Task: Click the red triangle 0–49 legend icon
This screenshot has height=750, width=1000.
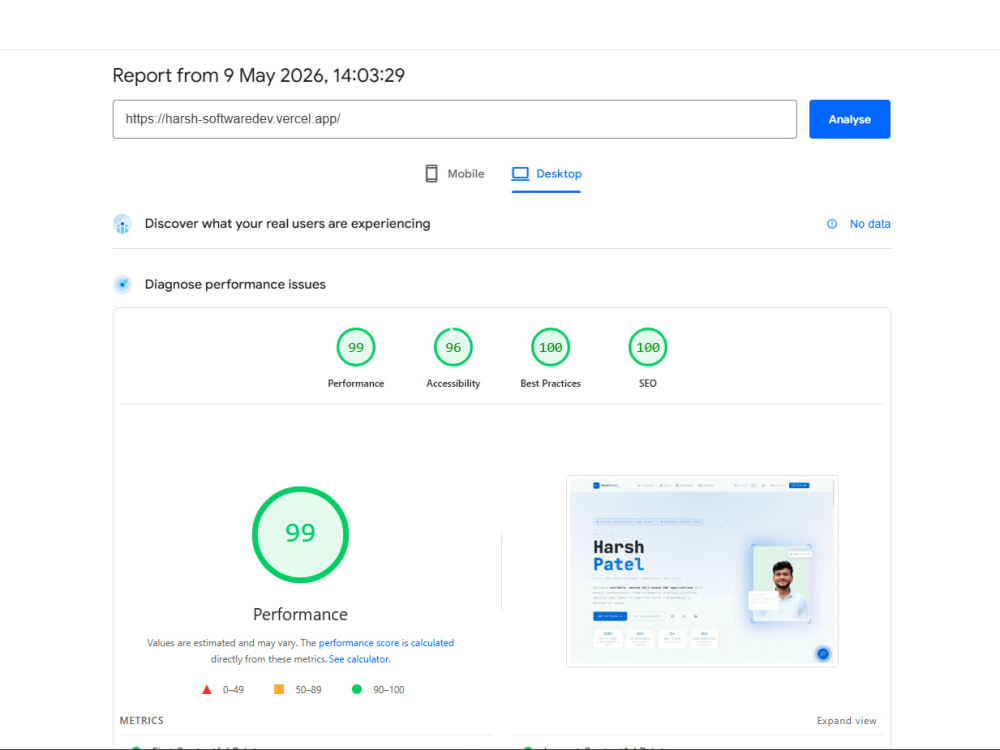Action: (x=207, y=689)
